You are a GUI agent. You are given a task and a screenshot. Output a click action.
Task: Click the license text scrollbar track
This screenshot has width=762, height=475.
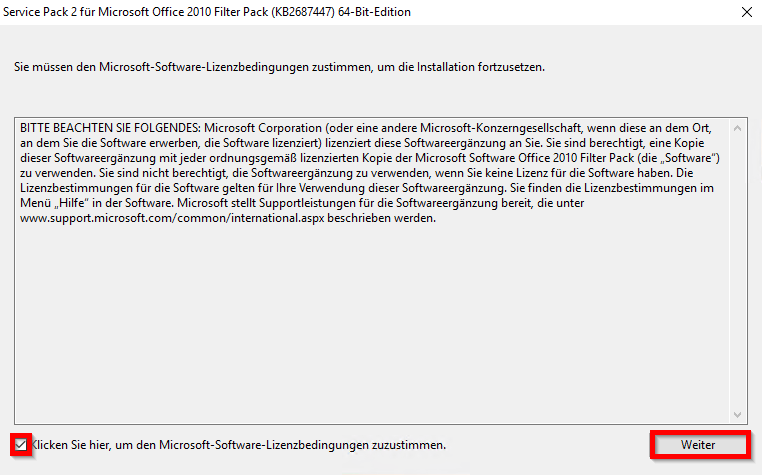(739, 270)
